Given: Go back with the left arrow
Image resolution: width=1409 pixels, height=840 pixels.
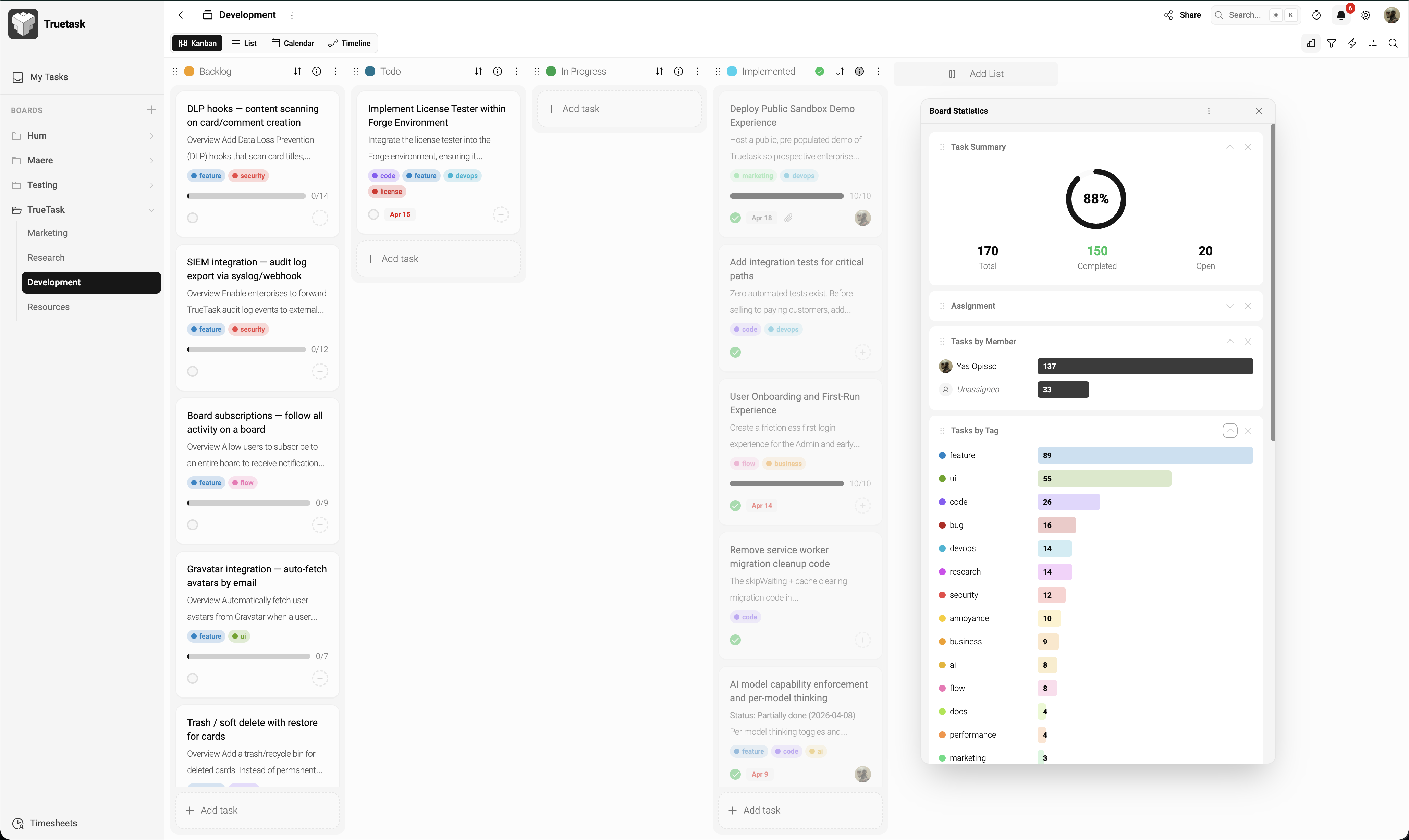Looking at the screenshot, I should (x=181, y=15).
